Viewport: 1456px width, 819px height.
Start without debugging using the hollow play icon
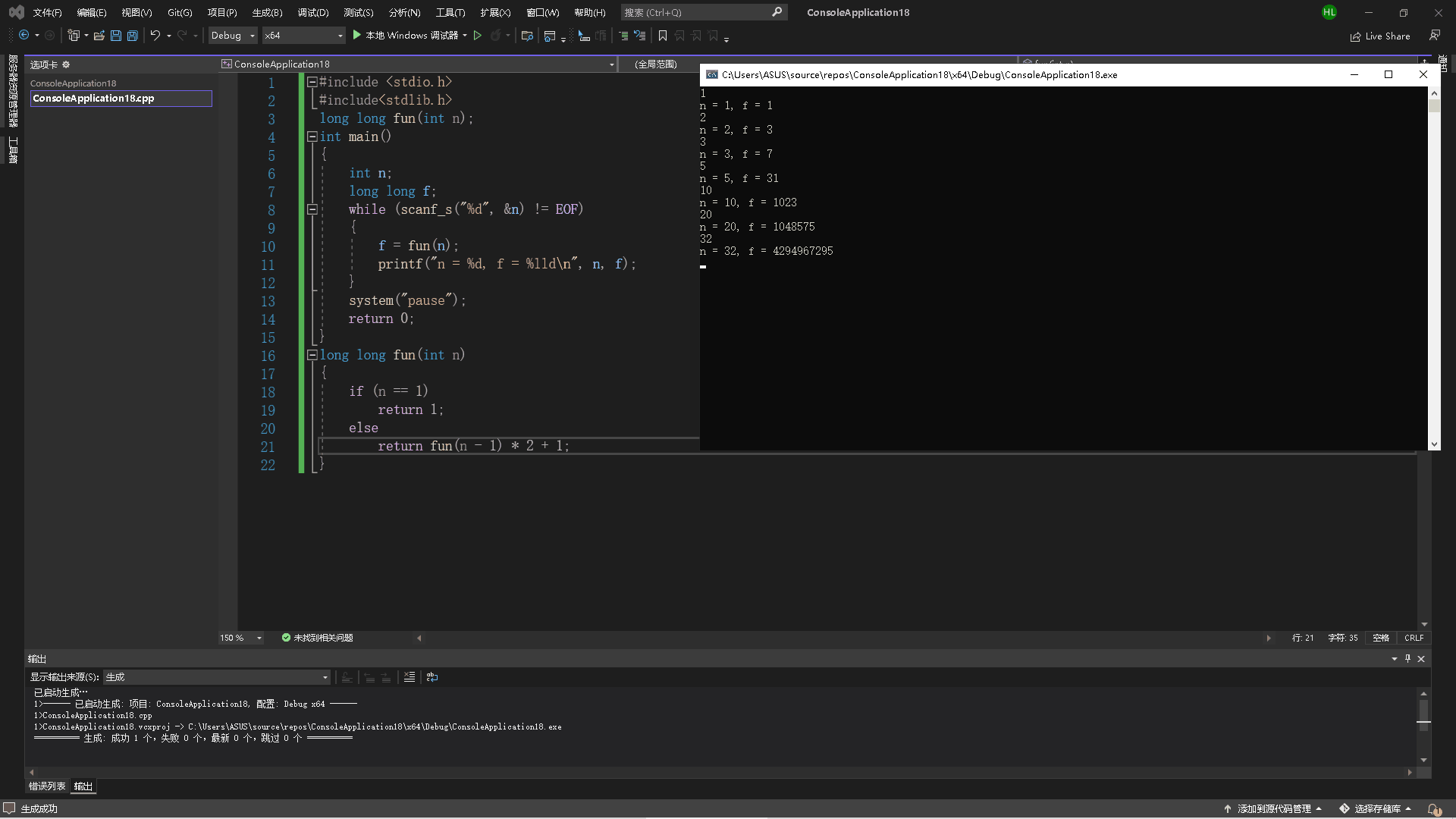(x=478, y=36)
